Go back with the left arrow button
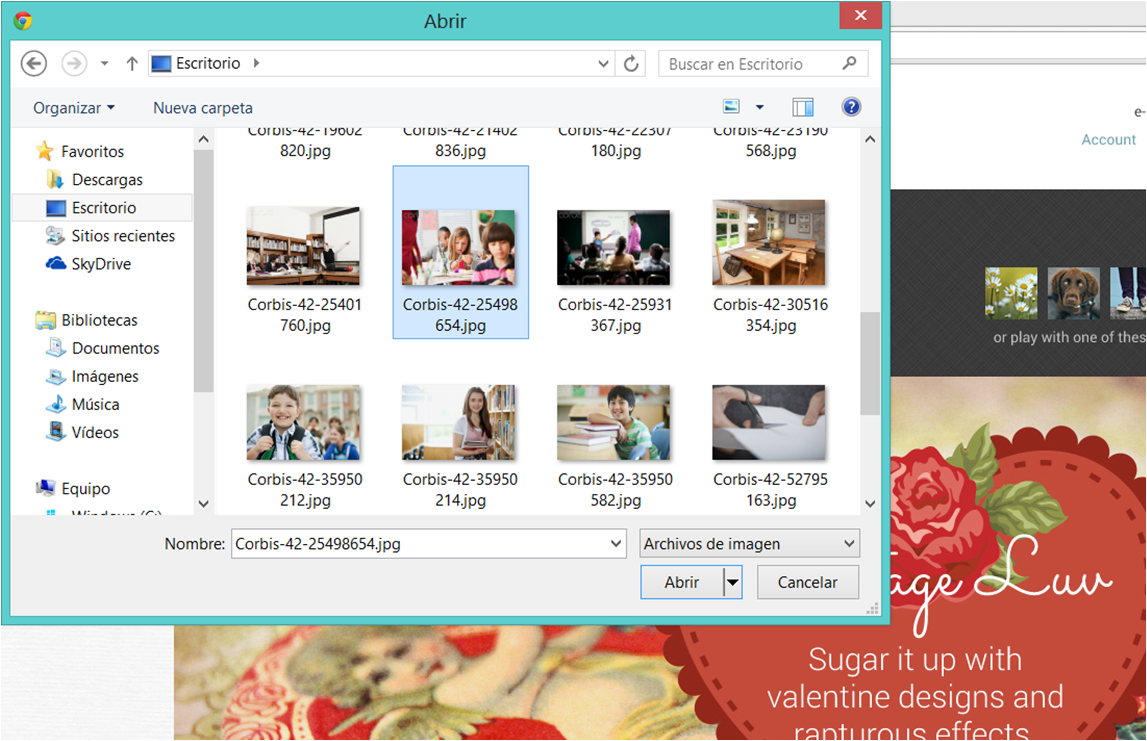The height and width of the screenshot is (741, 1147). click(x=34, y=64)
